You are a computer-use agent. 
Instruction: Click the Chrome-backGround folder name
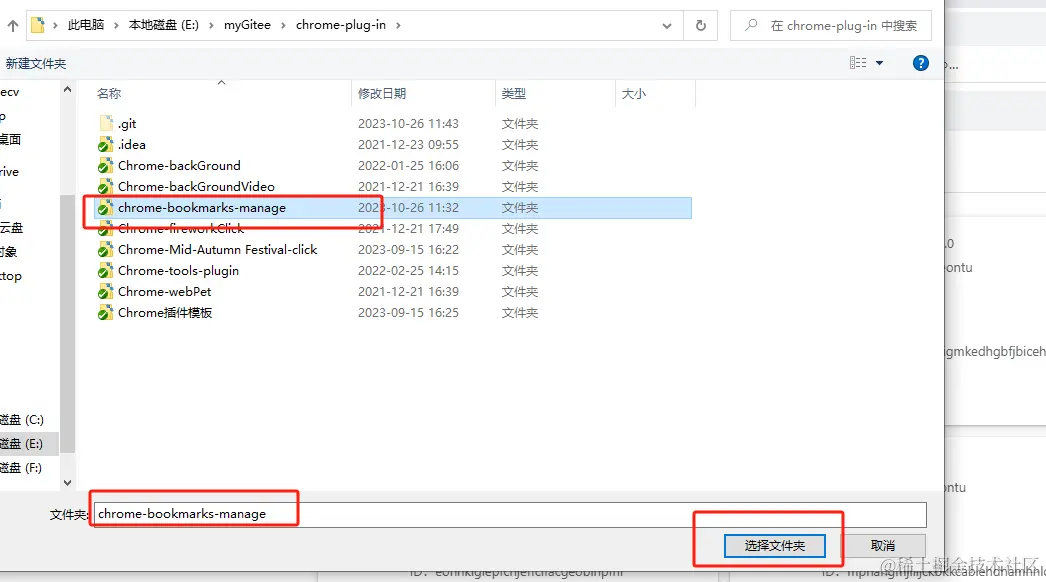pos(179,166)
